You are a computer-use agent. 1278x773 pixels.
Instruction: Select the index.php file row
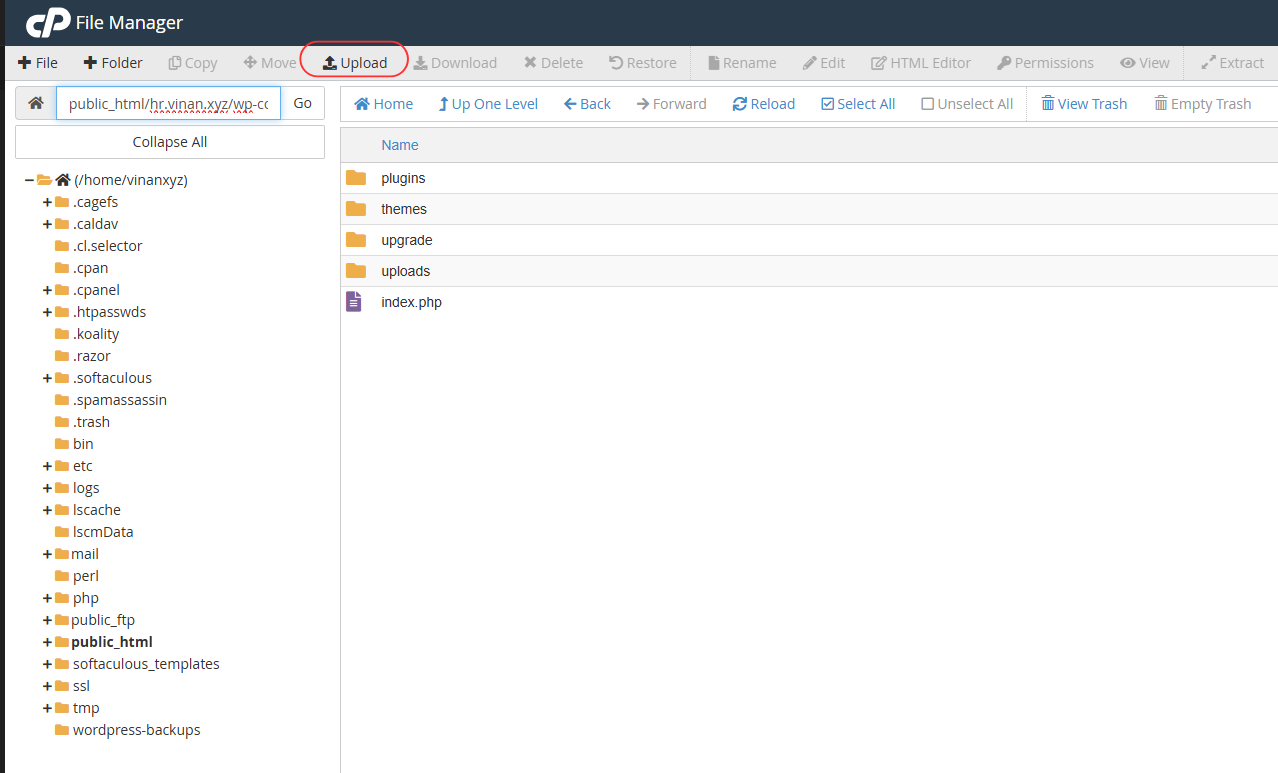[x=410, y=301]
